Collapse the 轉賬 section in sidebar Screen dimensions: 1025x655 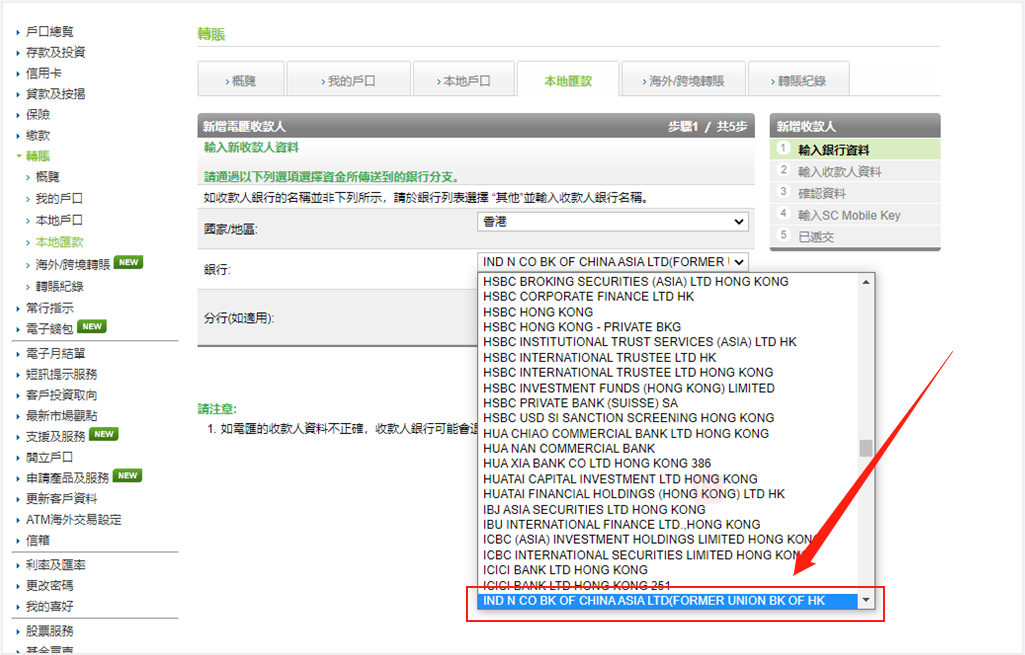point(19,156)
